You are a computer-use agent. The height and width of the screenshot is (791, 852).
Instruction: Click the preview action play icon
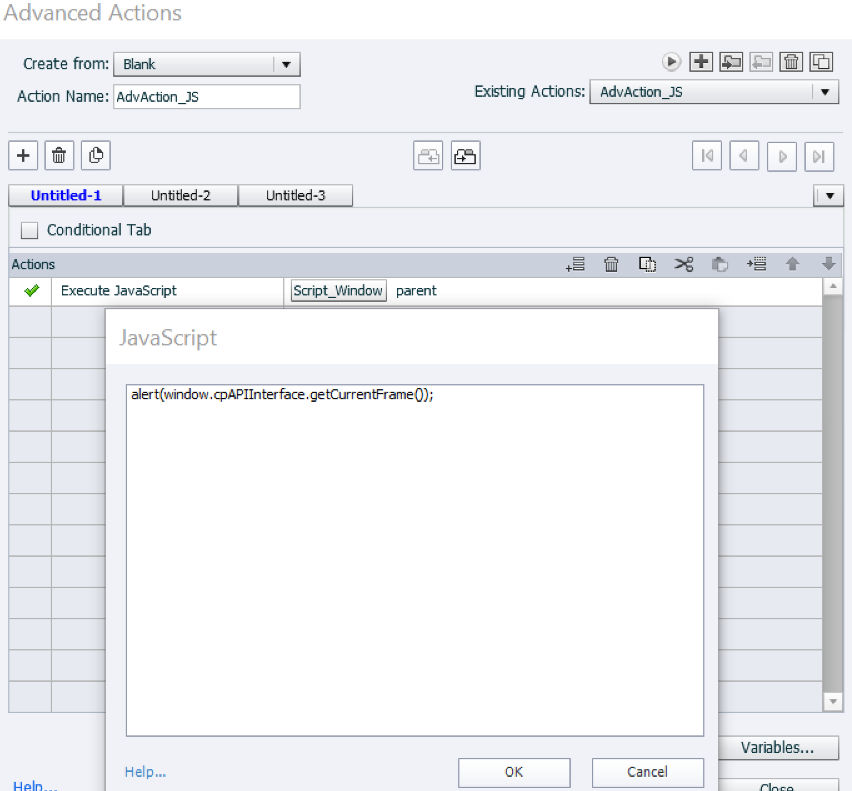[x=671, y=62]
